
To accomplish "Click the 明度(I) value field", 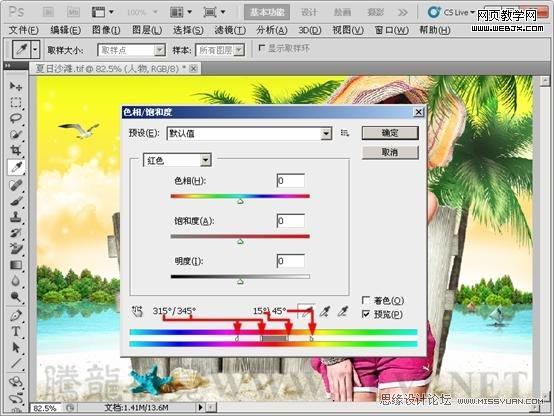I will tap(291, 261).
